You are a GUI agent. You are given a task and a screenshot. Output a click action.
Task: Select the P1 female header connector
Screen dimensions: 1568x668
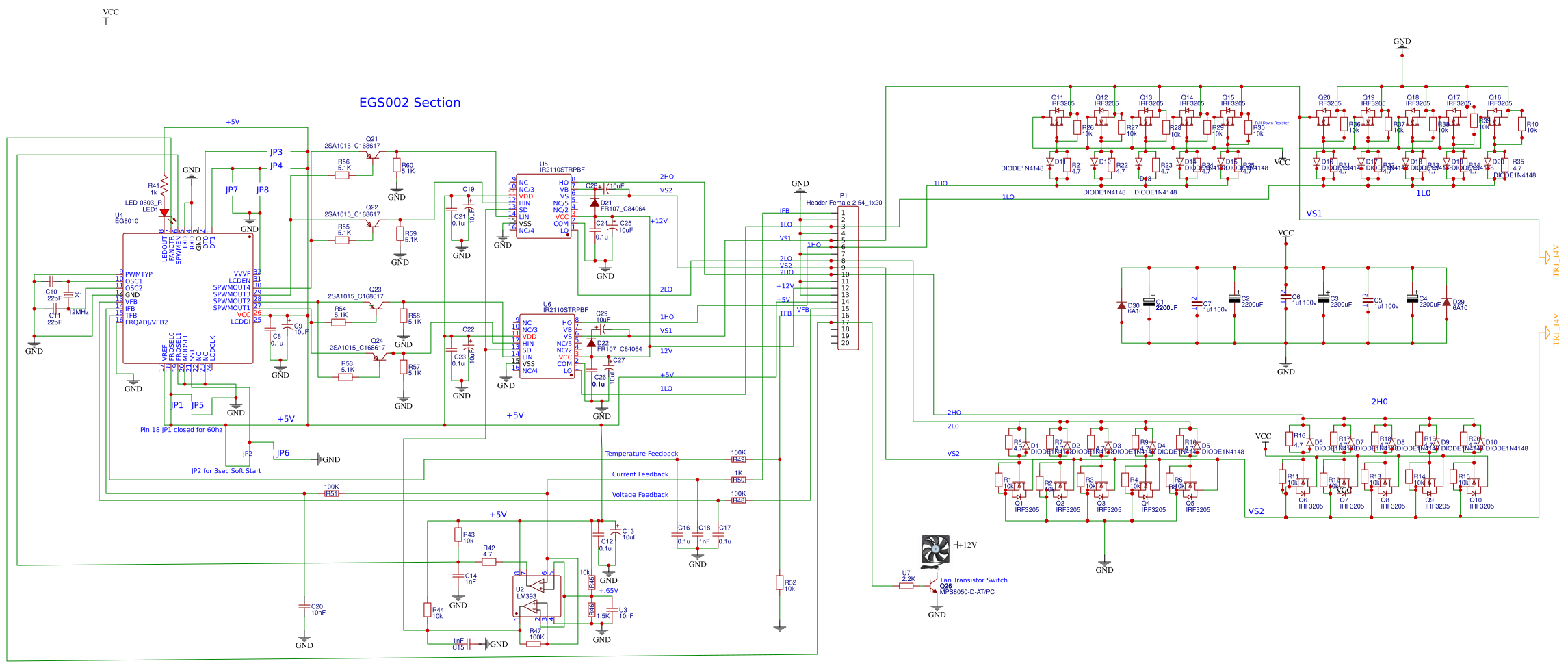point(848,278)
